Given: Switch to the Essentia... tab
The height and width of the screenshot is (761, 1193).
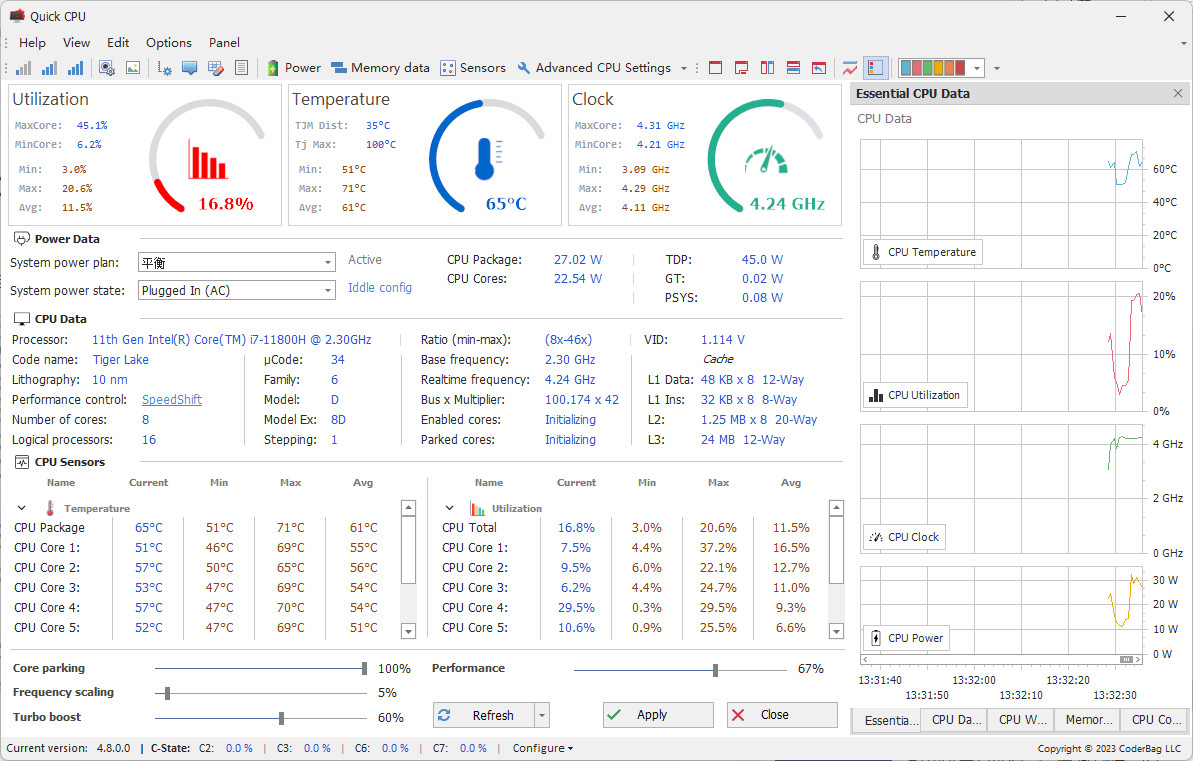Looking at the screenshot, I should point(886,719).
